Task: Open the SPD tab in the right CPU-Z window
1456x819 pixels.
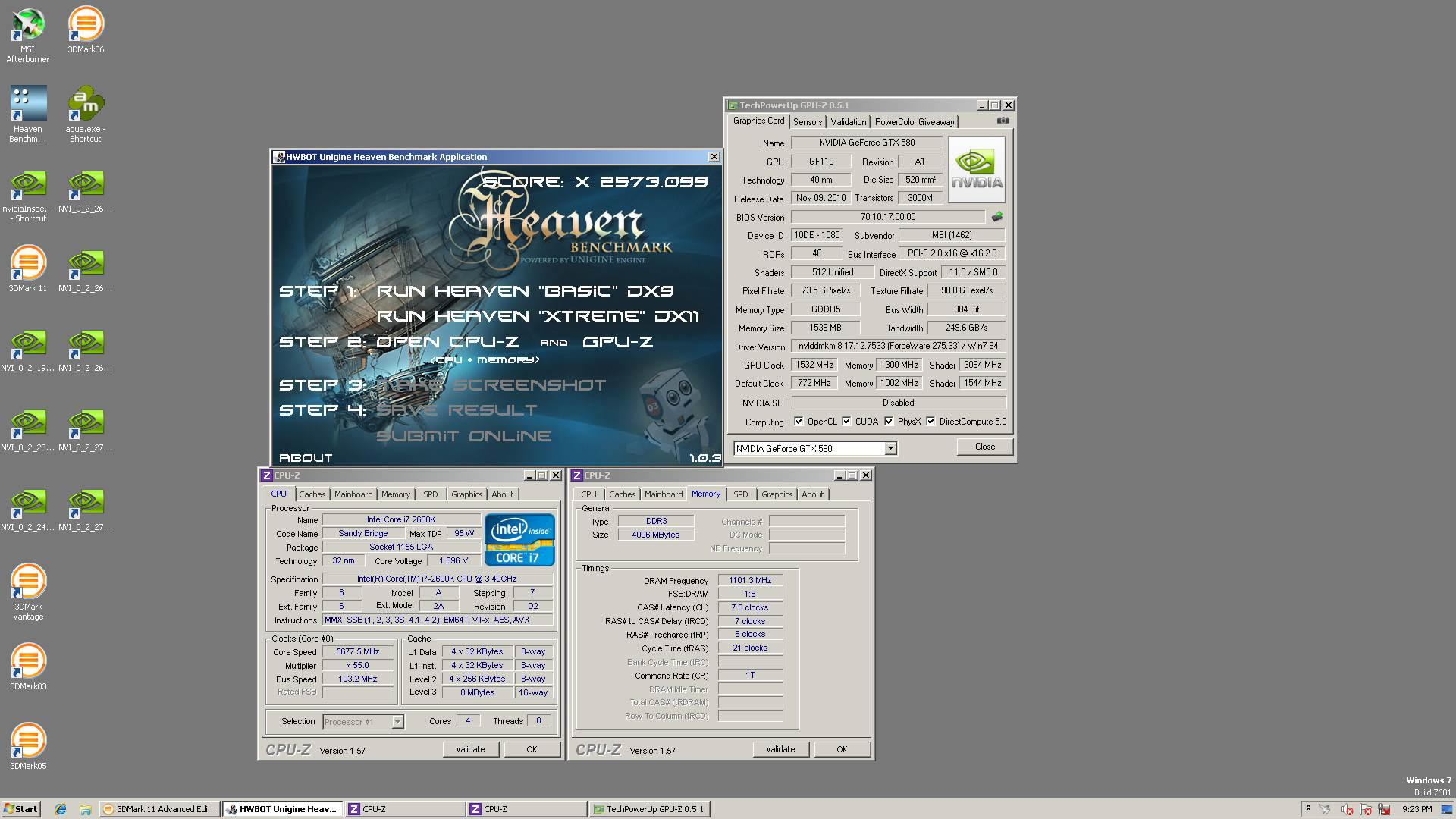Action: click(740, 494)
